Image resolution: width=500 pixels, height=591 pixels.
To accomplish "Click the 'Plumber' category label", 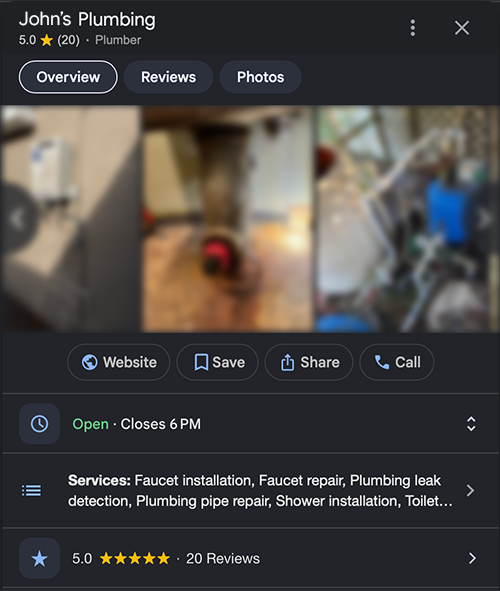I will coord(118,40).
